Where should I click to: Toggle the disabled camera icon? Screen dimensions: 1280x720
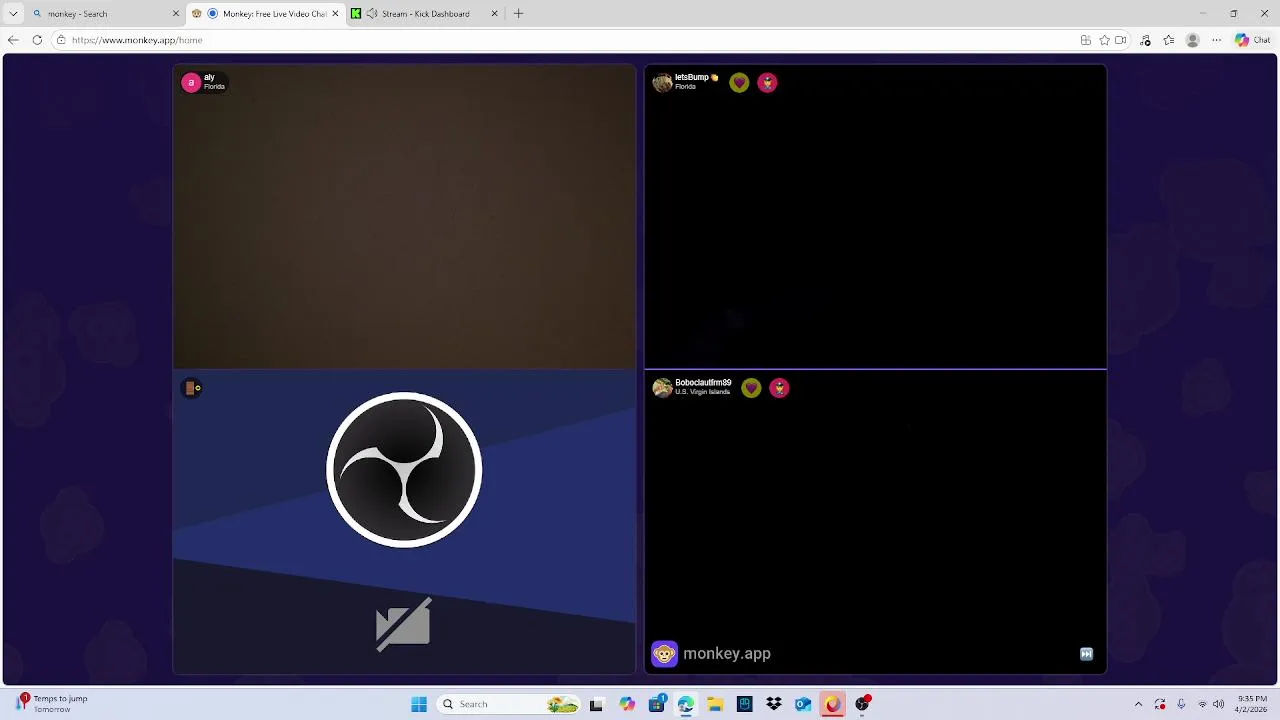(x=403, y=625)
